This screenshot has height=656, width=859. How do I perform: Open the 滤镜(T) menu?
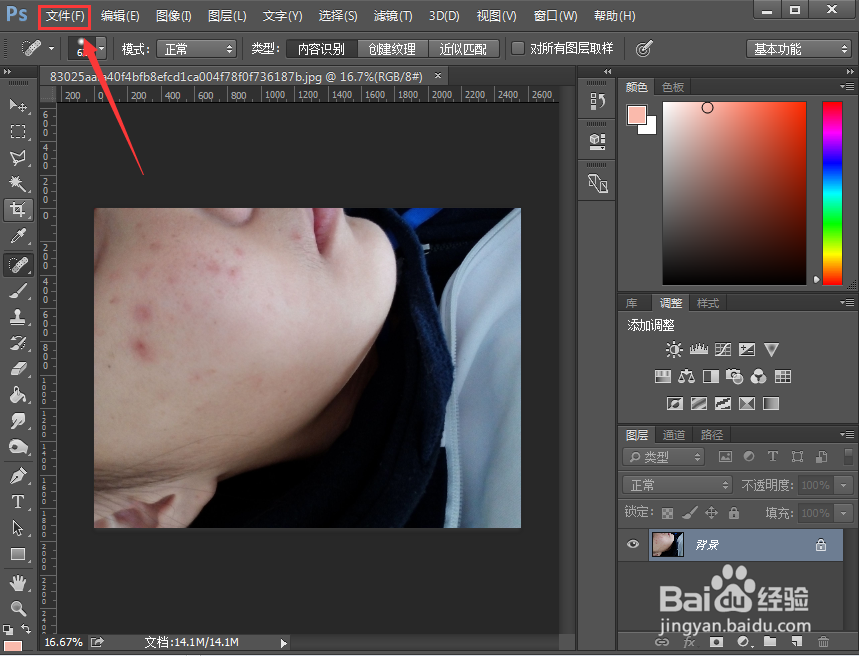click(393, 16)
